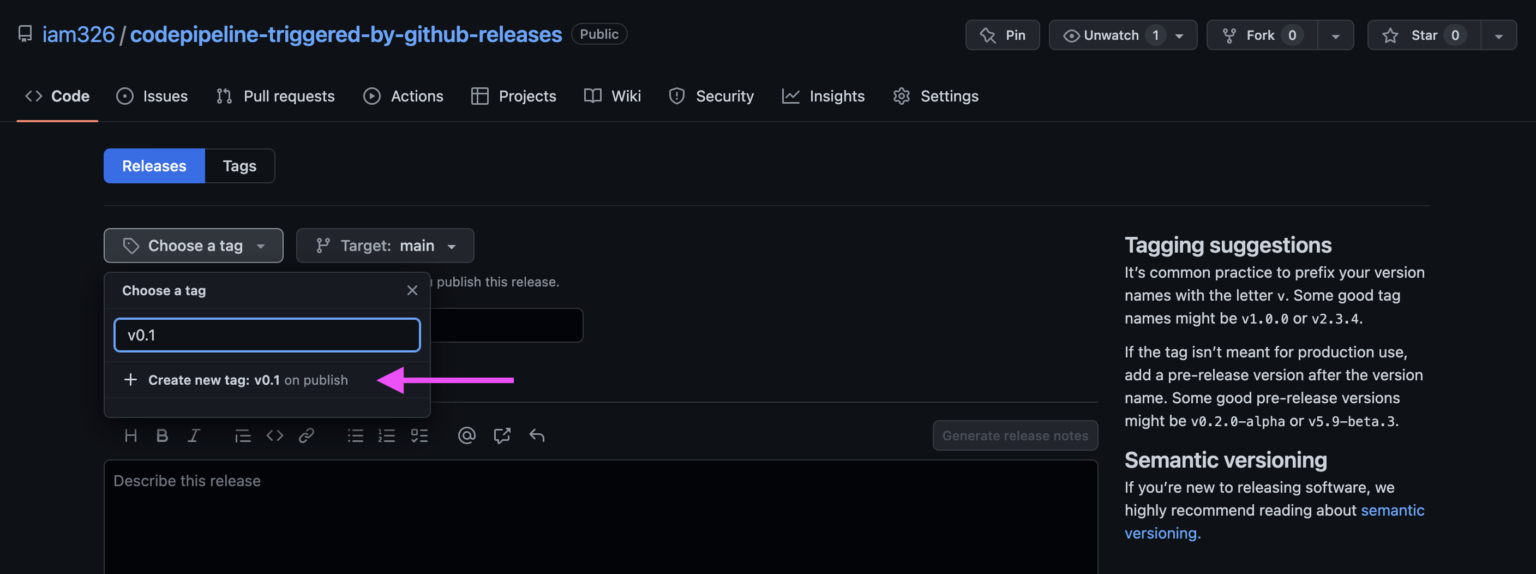Mention a user with @ icon

pos(467,435)
